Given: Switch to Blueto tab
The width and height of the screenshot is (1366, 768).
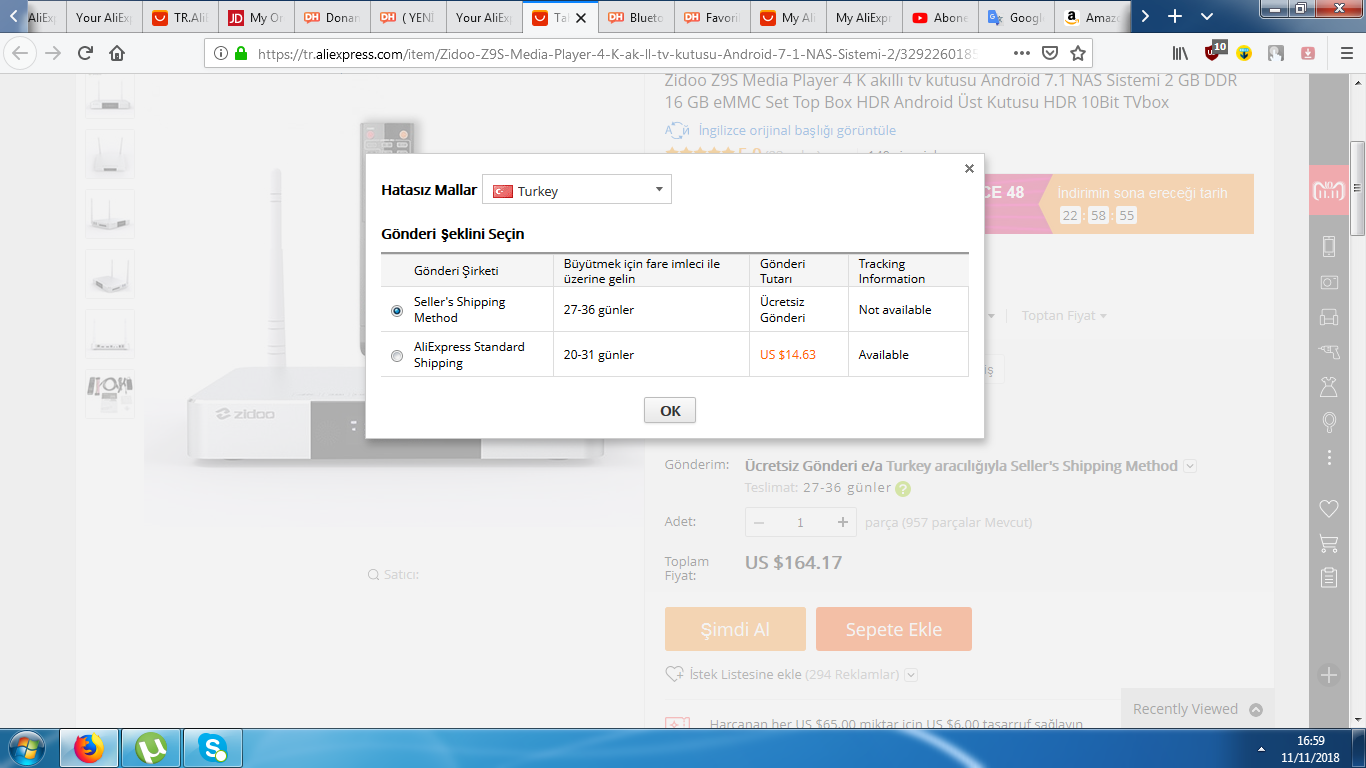Looking at the screenshot, I should [x=637, y=17].
